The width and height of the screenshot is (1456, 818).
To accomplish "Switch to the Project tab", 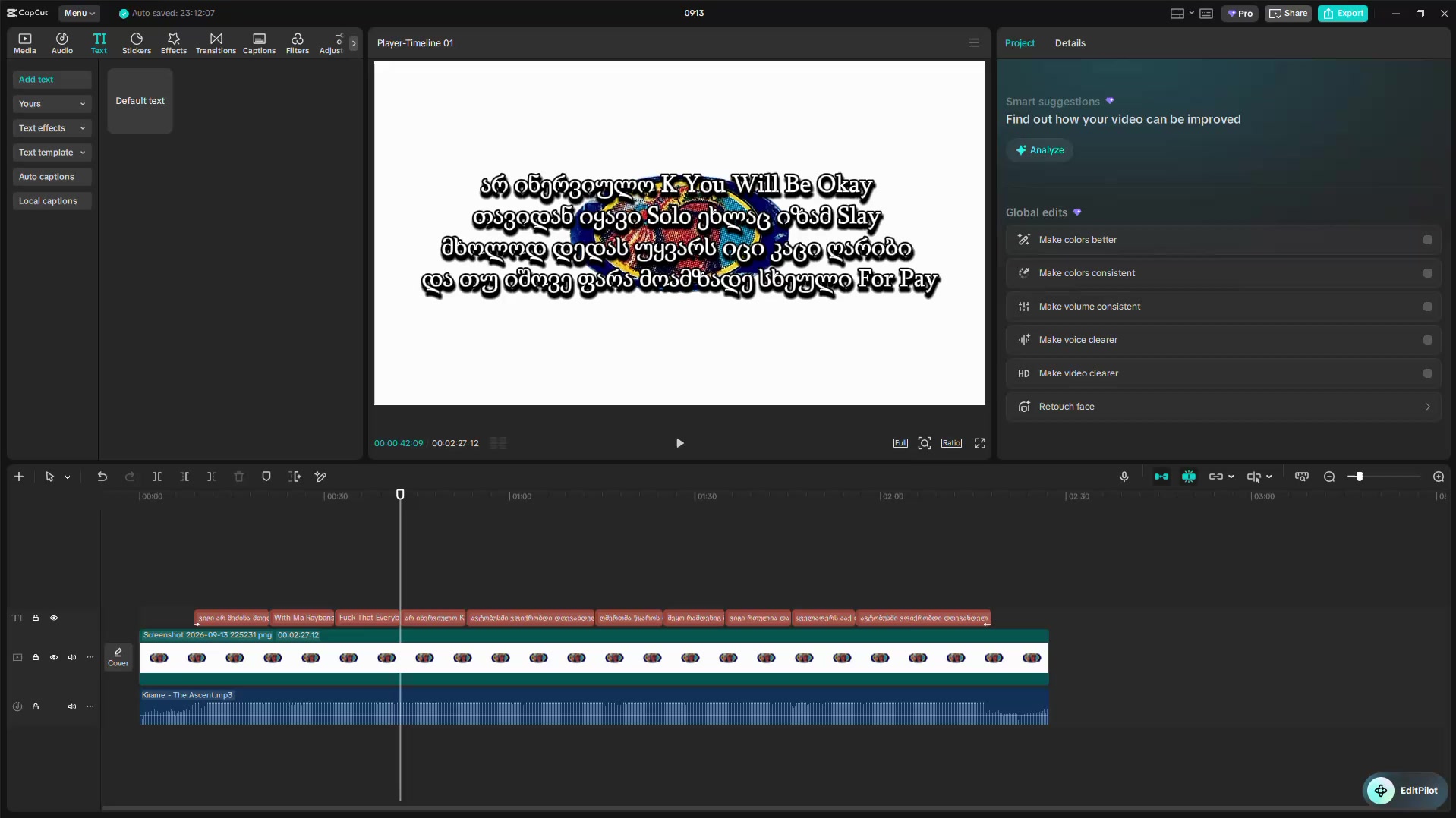I will click(1020, 43).
